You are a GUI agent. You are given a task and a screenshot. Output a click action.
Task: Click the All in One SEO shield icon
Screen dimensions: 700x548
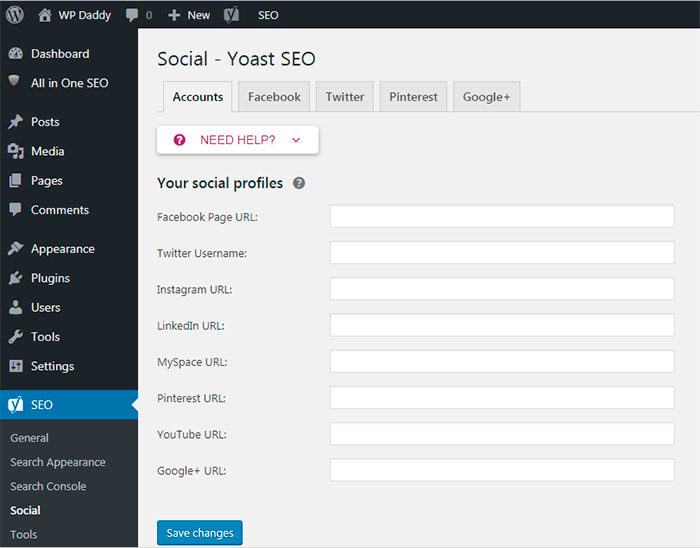(14, 80)
